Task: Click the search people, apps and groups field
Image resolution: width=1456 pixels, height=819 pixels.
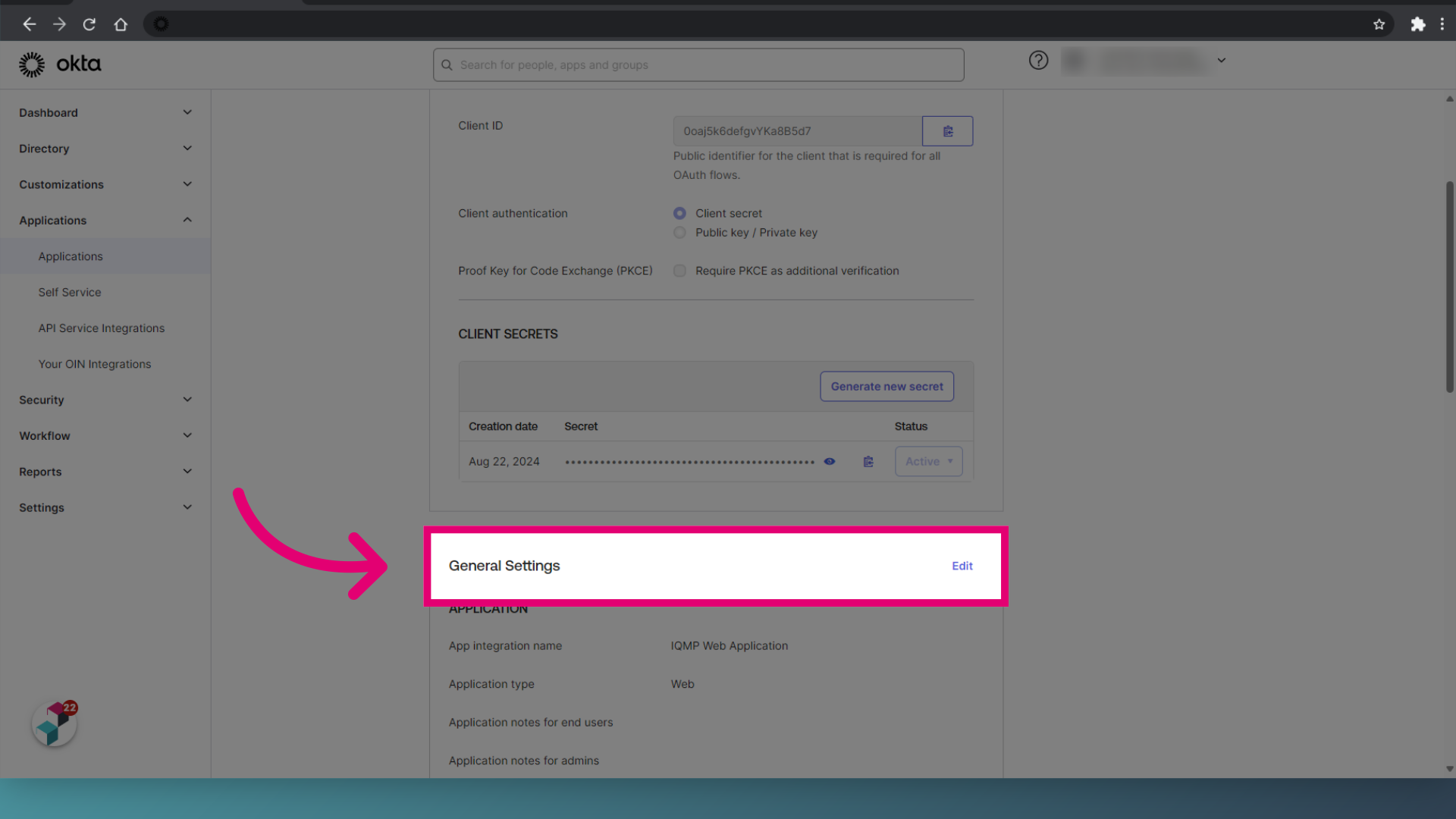Action: (x=698, y=65)
